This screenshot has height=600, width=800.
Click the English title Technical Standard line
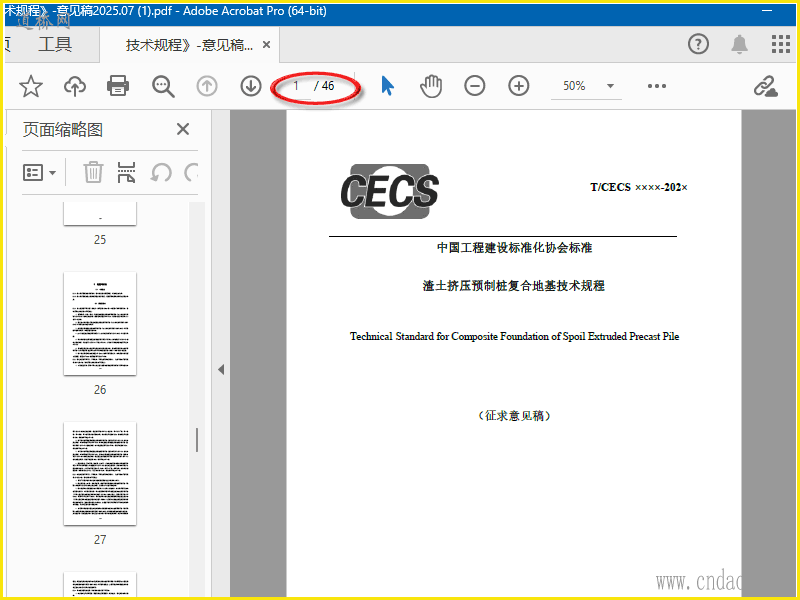coord(514,336)
